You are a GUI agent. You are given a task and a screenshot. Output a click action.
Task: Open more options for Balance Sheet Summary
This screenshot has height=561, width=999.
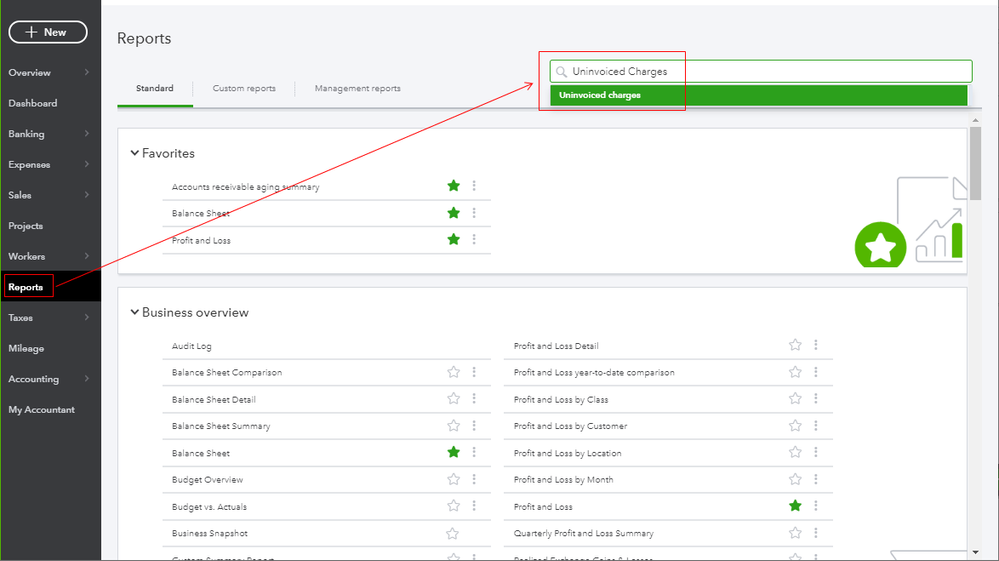point(474,425)
